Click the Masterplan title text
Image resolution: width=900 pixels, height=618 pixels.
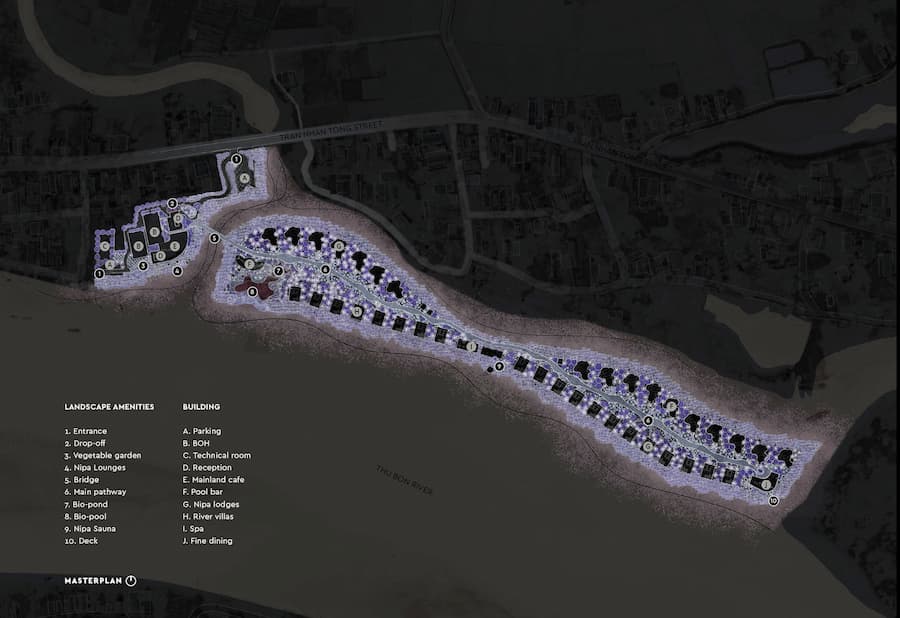93,581
